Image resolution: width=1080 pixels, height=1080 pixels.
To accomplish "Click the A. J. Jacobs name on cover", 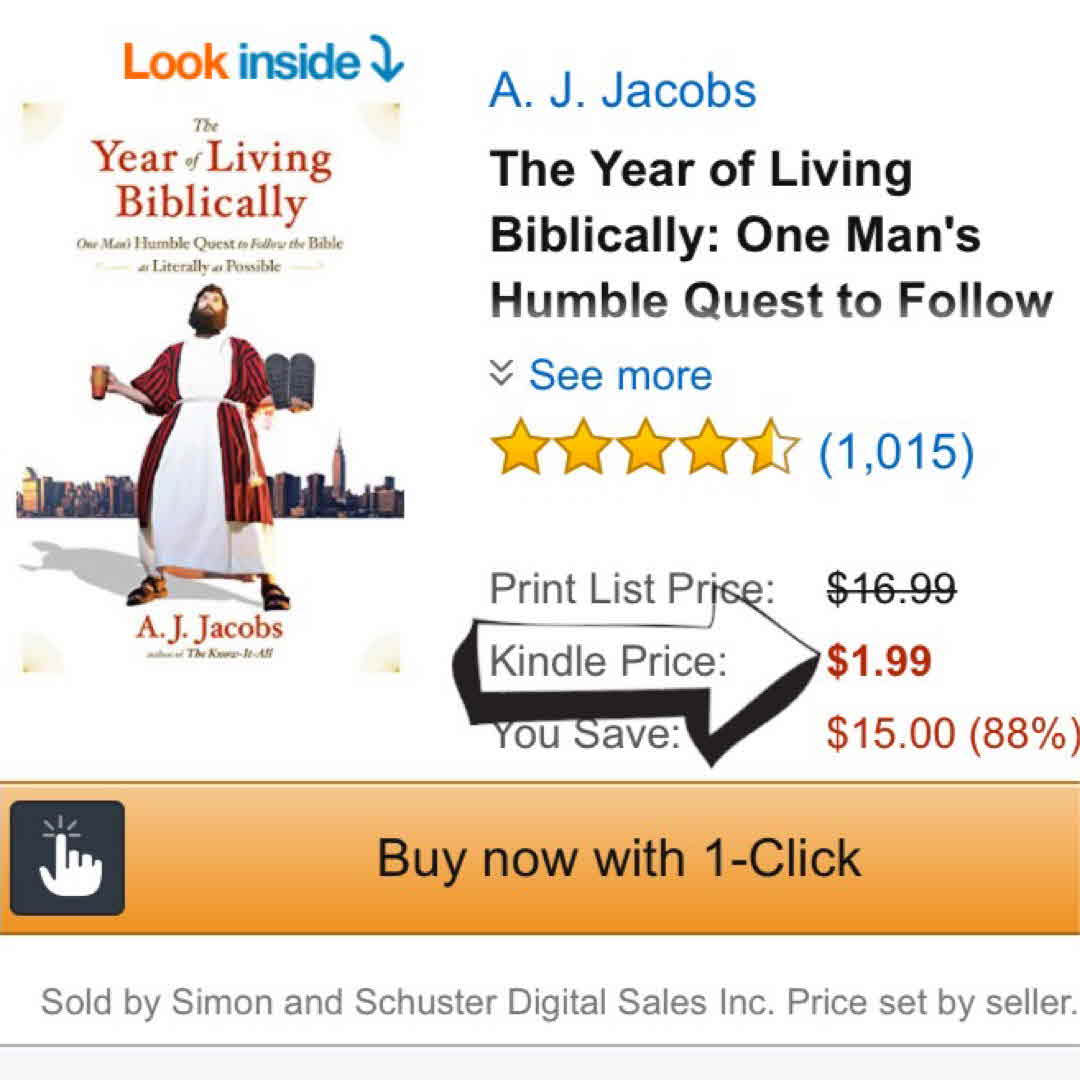I will (x=209, y=627).
